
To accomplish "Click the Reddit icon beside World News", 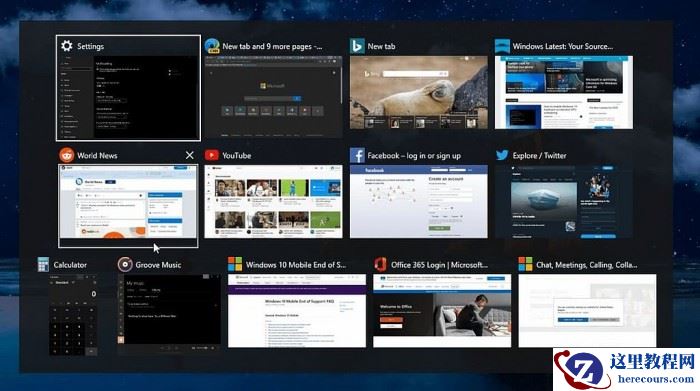I will pyautogui.click(x=67, y=155).
